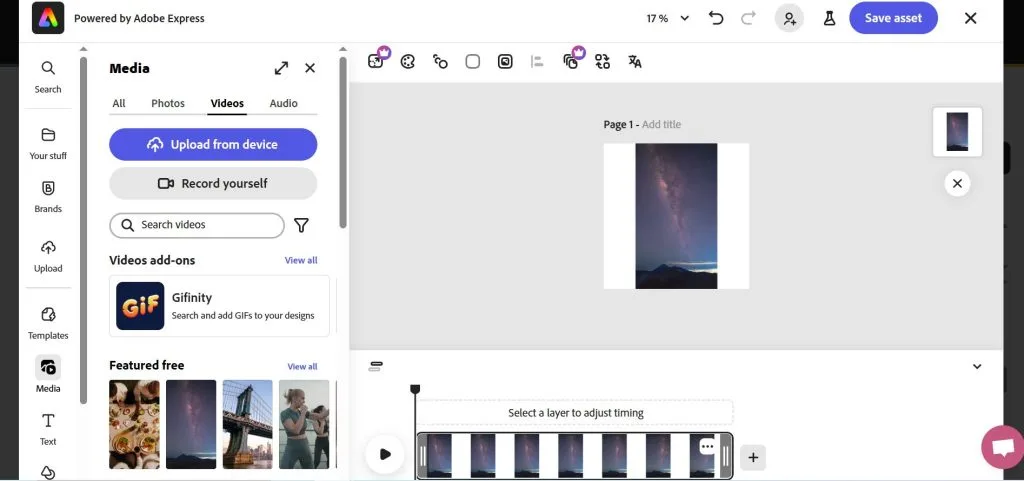Open the Gifinity add-on

219,306
